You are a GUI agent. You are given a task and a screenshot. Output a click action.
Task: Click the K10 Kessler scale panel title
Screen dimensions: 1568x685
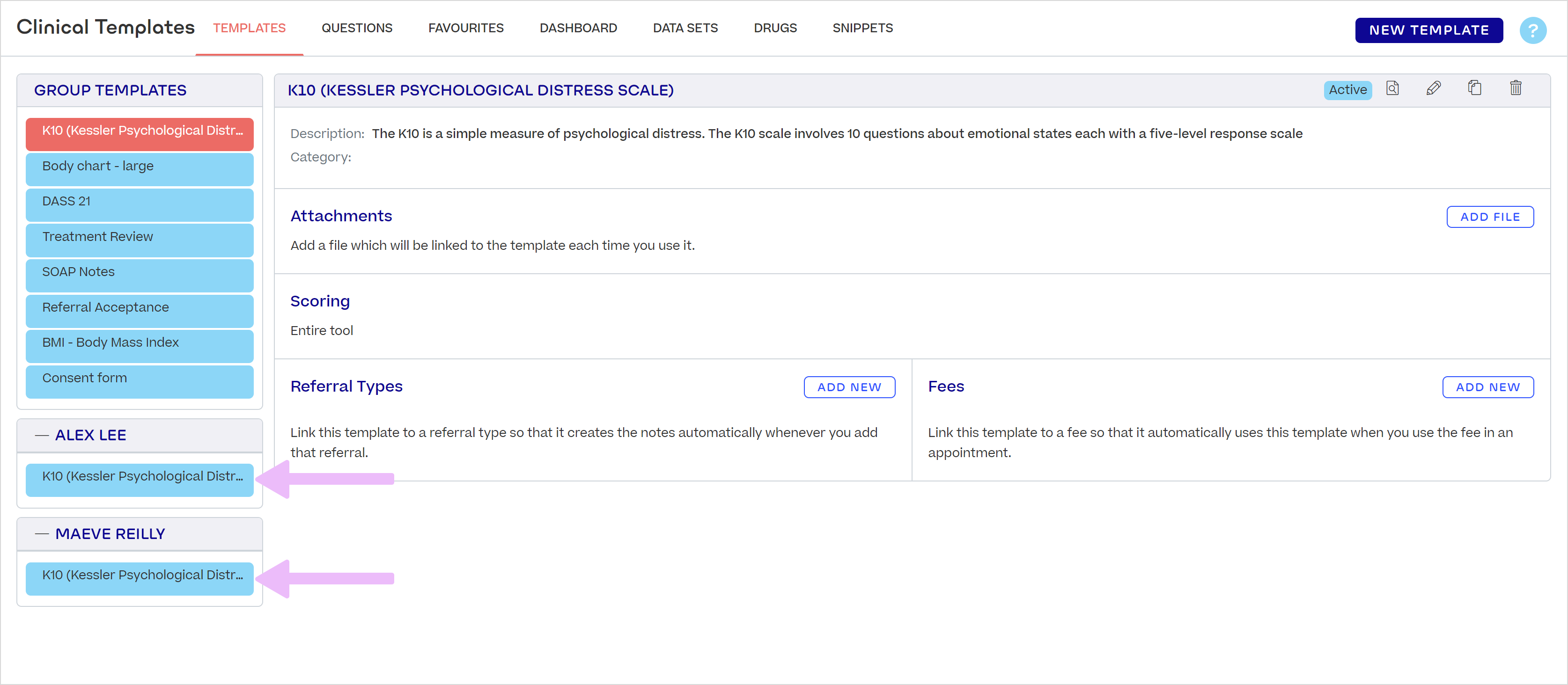tap(480, 90)
